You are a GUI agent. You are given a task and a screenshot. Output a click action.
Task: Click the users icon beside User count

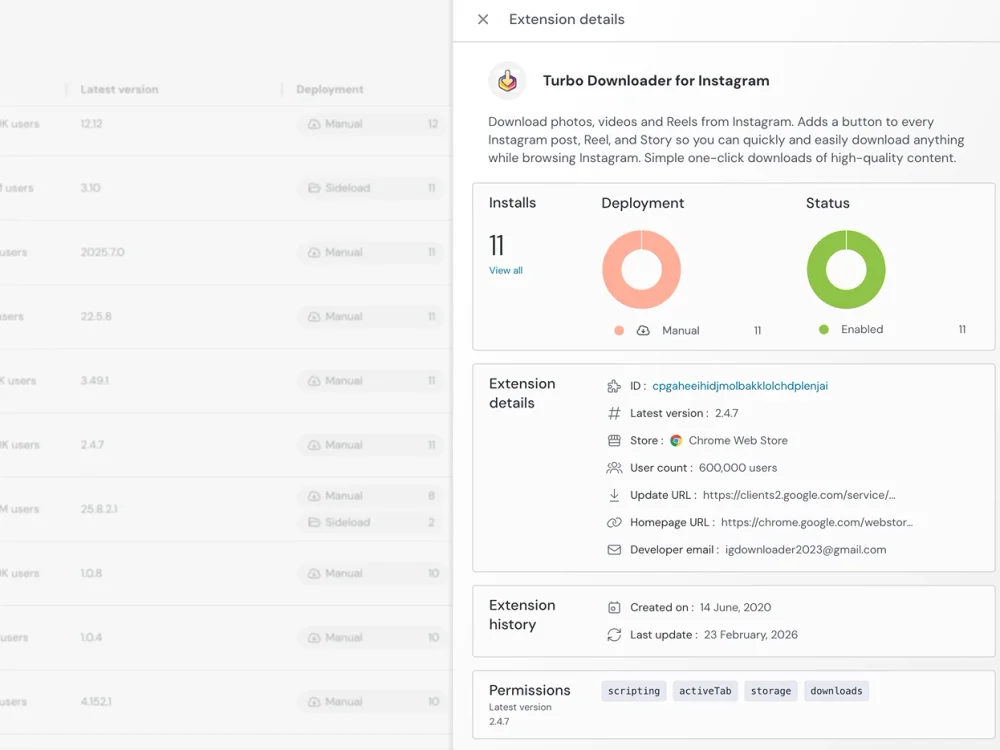pyautogui.click(x=614, y=468)
